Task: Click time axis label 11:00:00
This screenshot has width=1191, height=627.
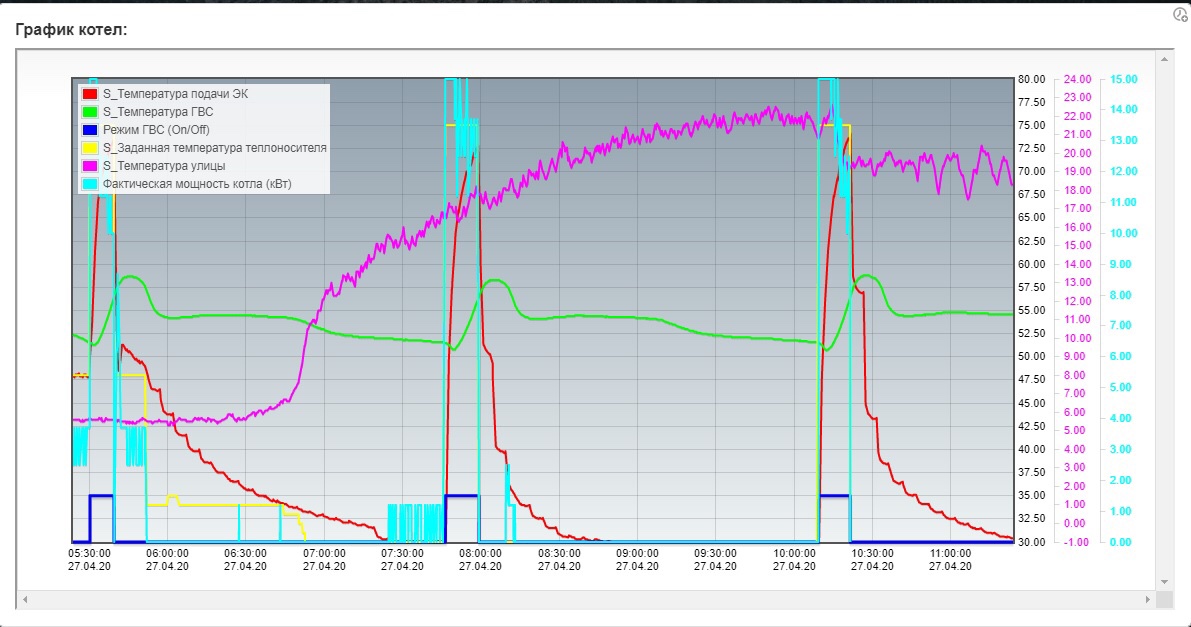Action: point(950,553)
